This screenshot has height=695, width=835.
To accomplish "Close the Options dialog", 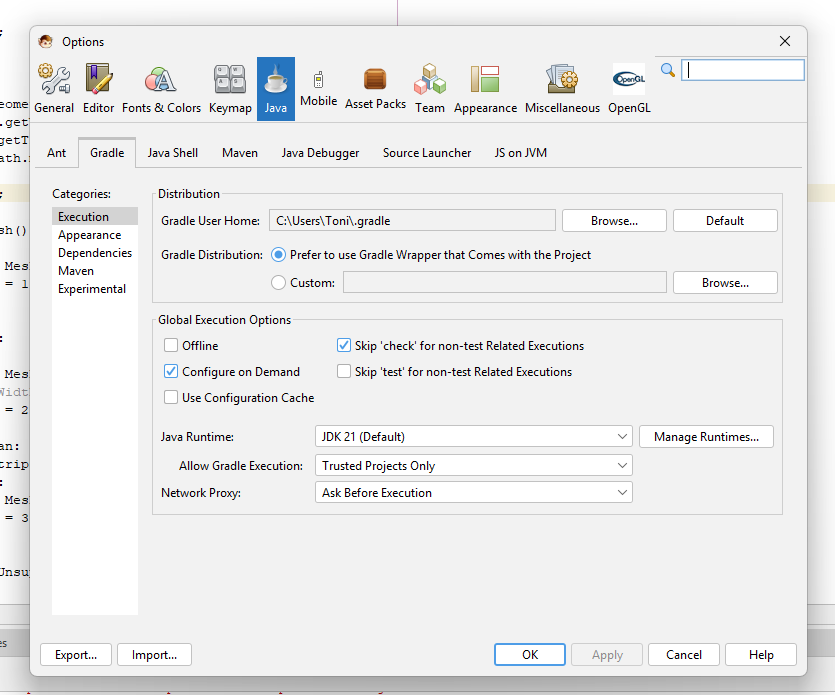I will tap(784, 41).
